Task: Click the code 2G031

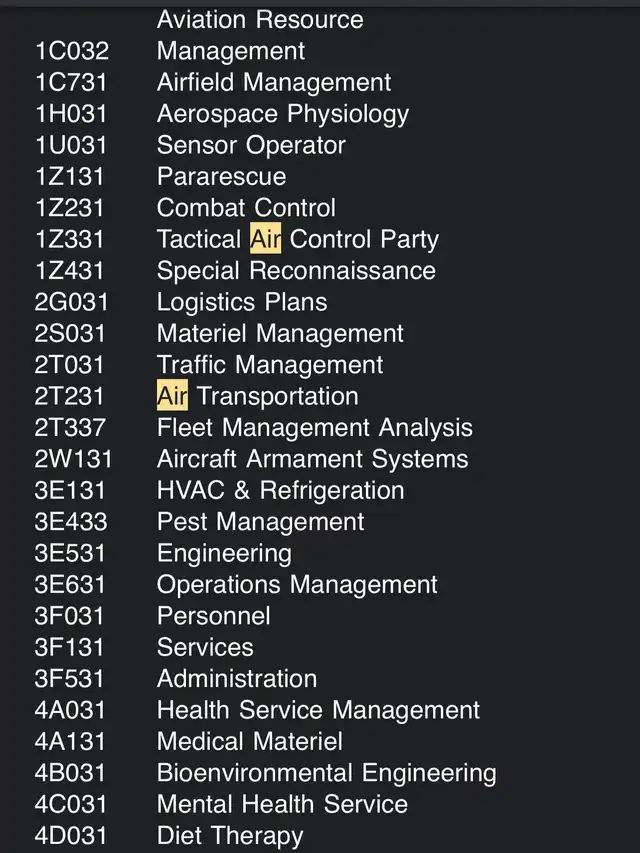Action: [x=71, y=302]
